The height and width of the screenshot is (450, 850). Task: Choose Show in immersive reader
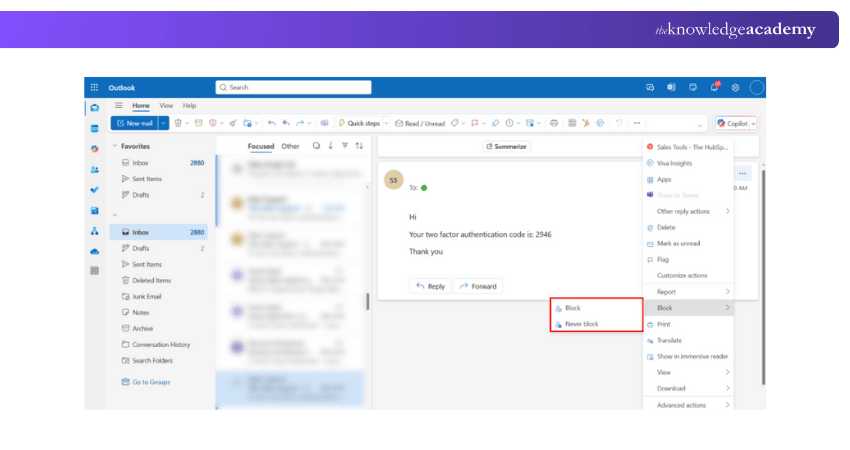[x=688, y=356]
